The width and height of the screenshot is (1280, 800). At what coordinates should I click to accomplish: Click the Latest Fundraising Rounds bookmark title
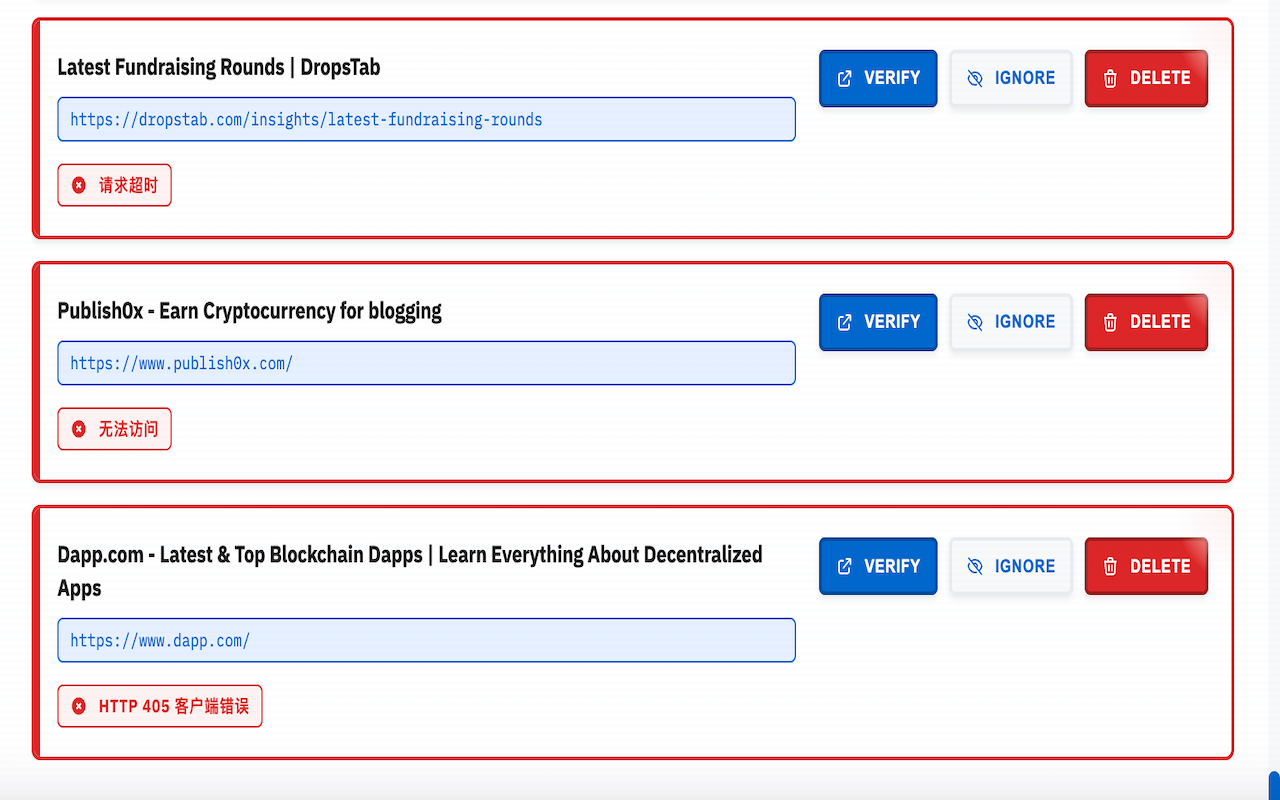219,67
